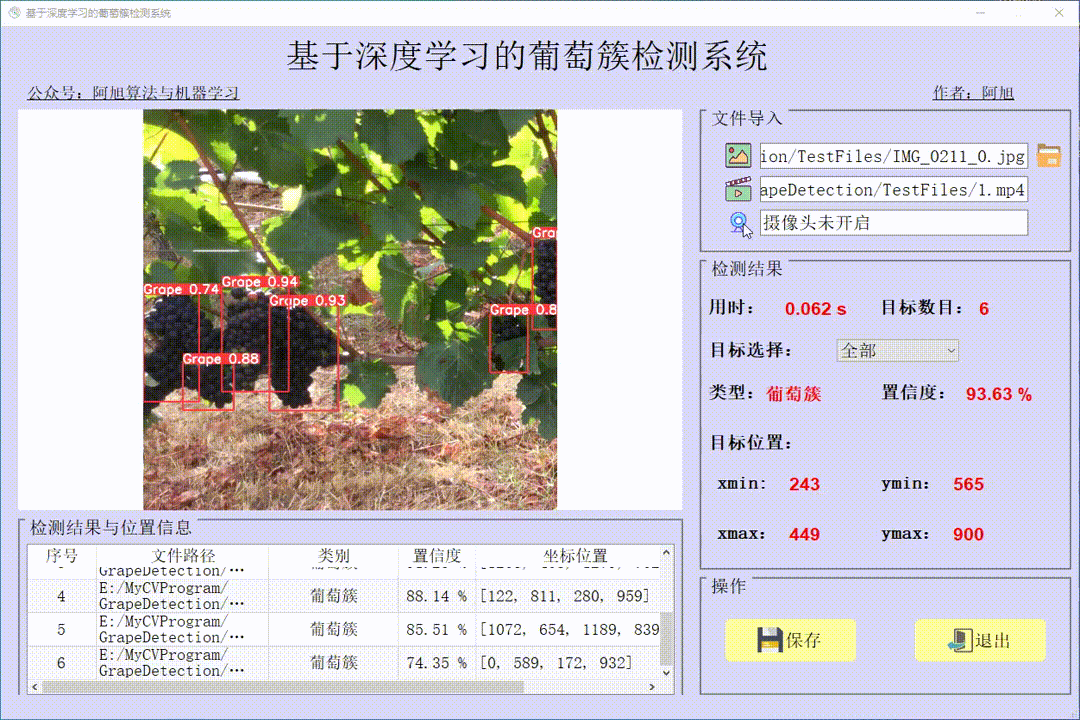Click the Grape 0.74 detection label
The image size is (1080, 720).
click(181, 289)
